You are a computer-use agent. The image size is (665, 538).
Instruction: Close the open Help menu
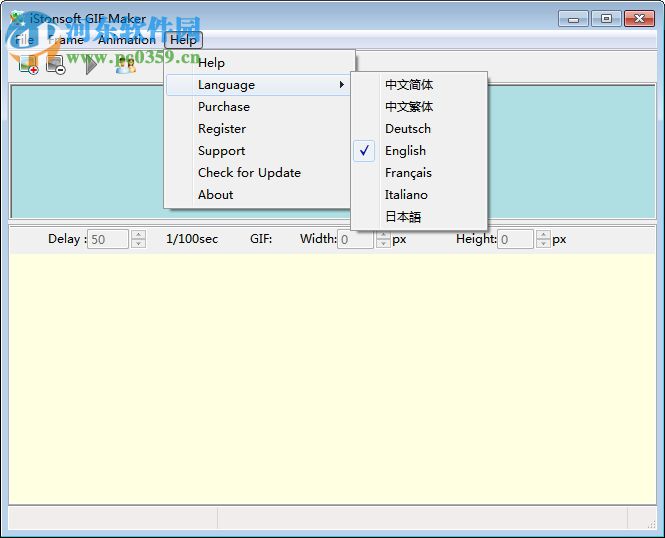pos(183,40)
